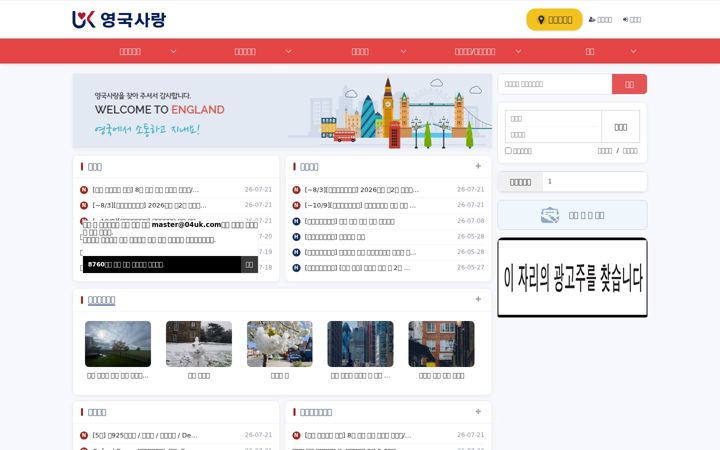
Task: Expand chevron of third navigation menu item
Action: [403, 51]
